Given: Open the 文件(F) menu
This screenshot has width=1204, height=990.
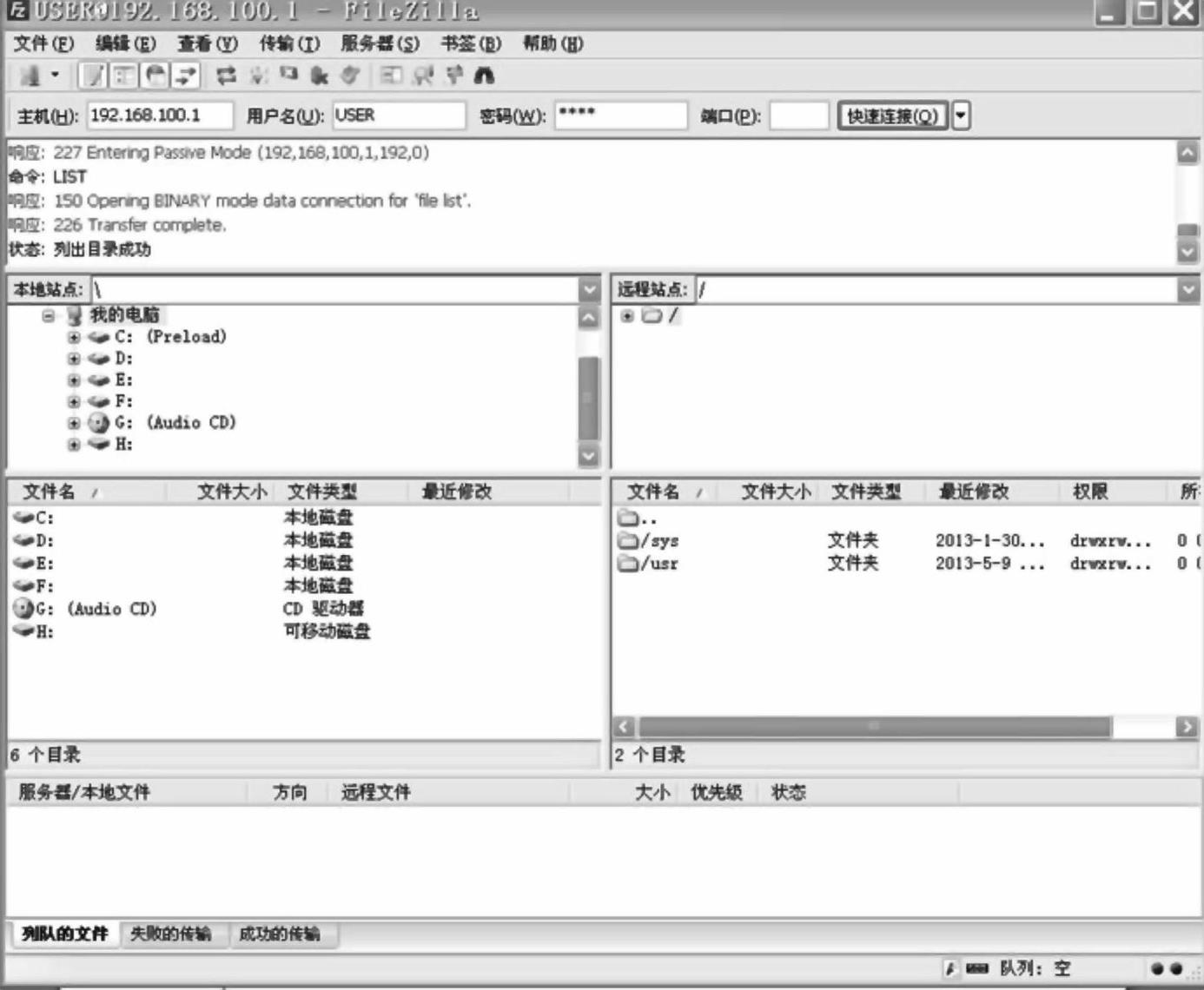Looking at the screenshot, I should pyautogui.click(x=43, y=43).
